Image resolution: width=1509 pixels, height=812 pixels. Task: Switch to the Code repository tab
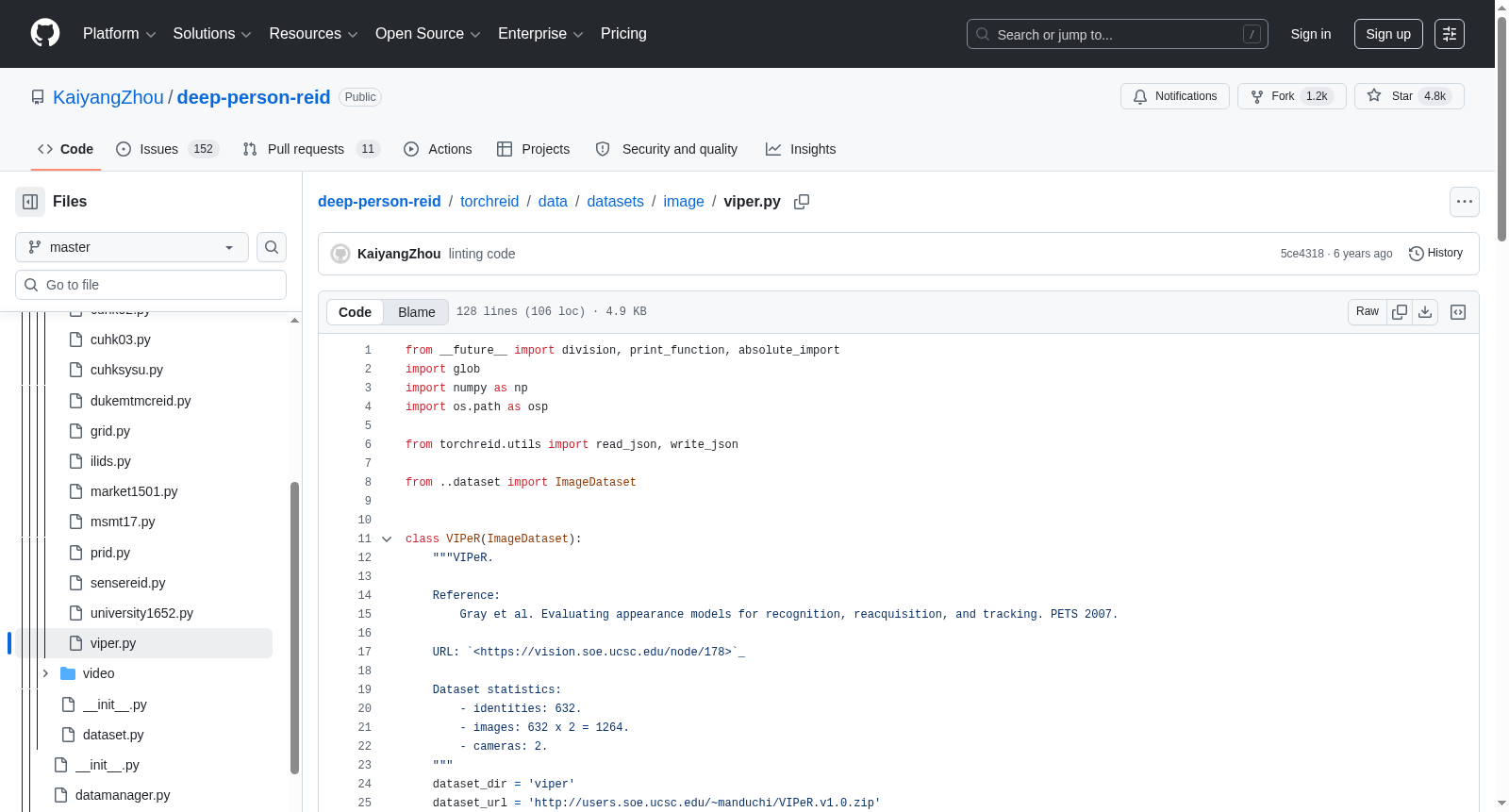66,149
